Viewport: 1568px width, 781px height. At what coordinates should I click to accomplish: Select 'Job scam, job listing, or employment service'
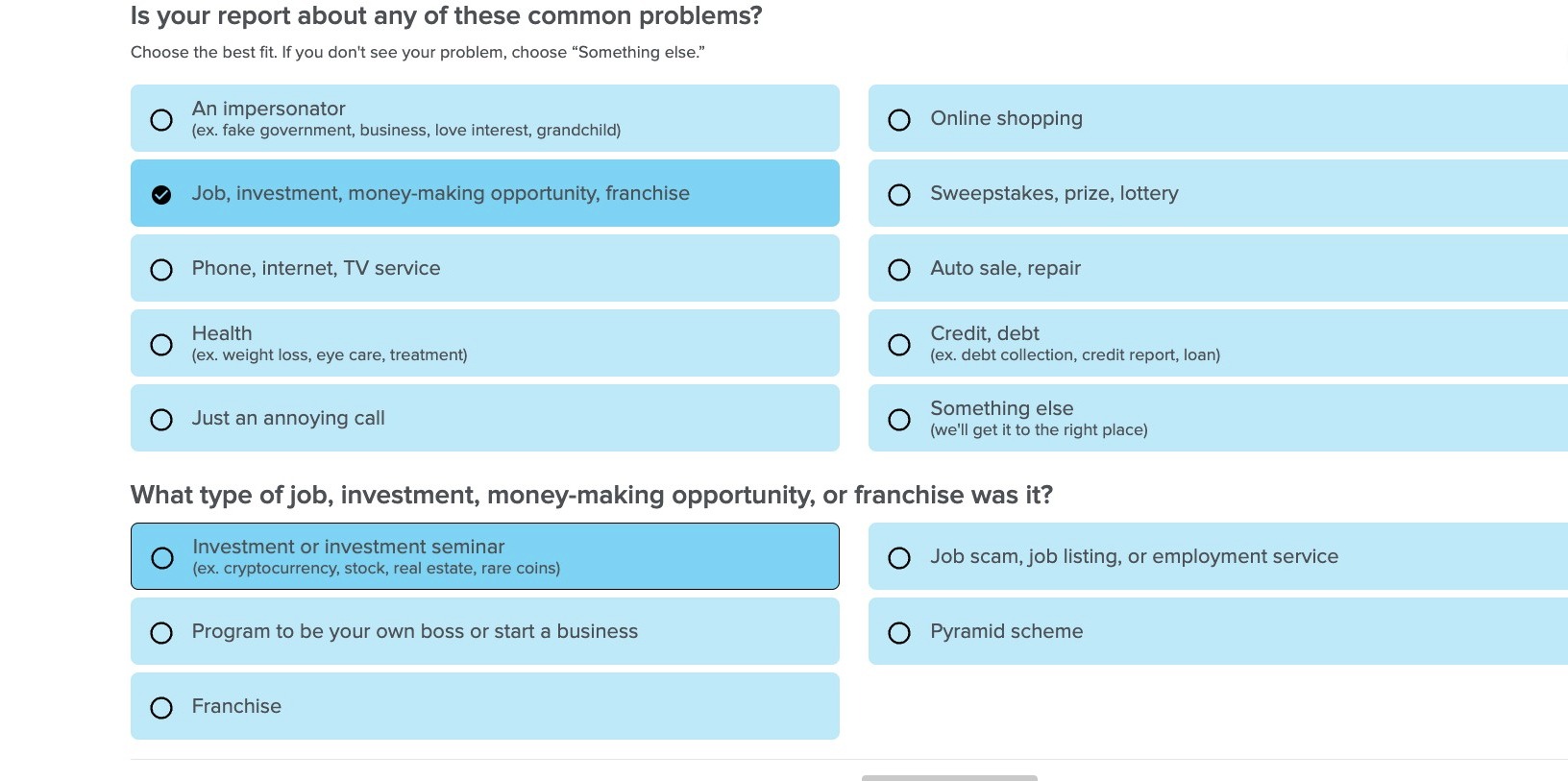tap(899, 558)
